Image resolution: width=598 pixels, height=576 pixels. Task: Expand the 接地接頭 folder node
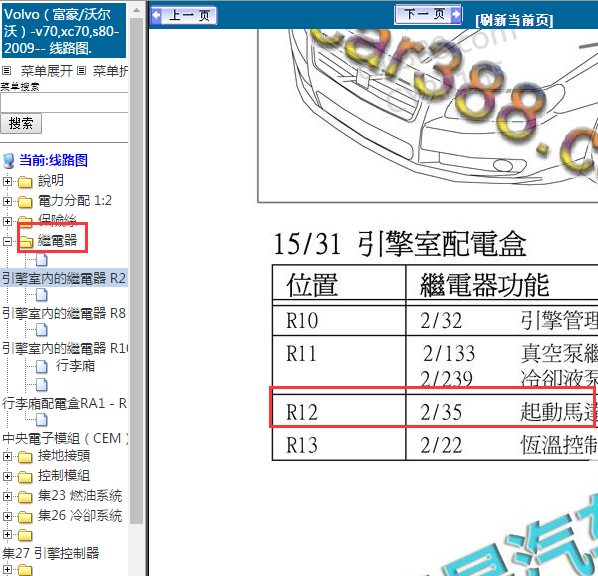[7, 456]
